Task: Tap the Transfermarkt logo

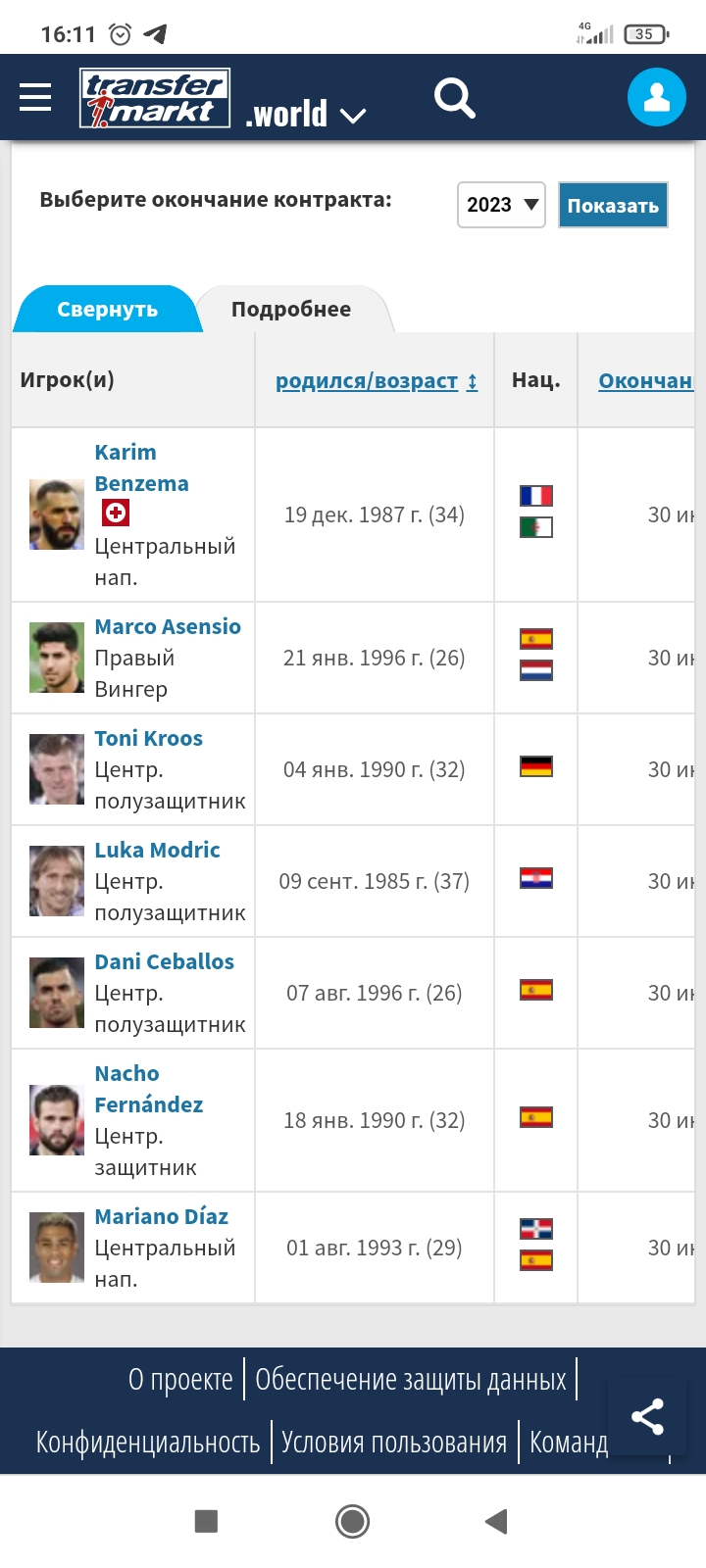Action: [x=155, y=98]
